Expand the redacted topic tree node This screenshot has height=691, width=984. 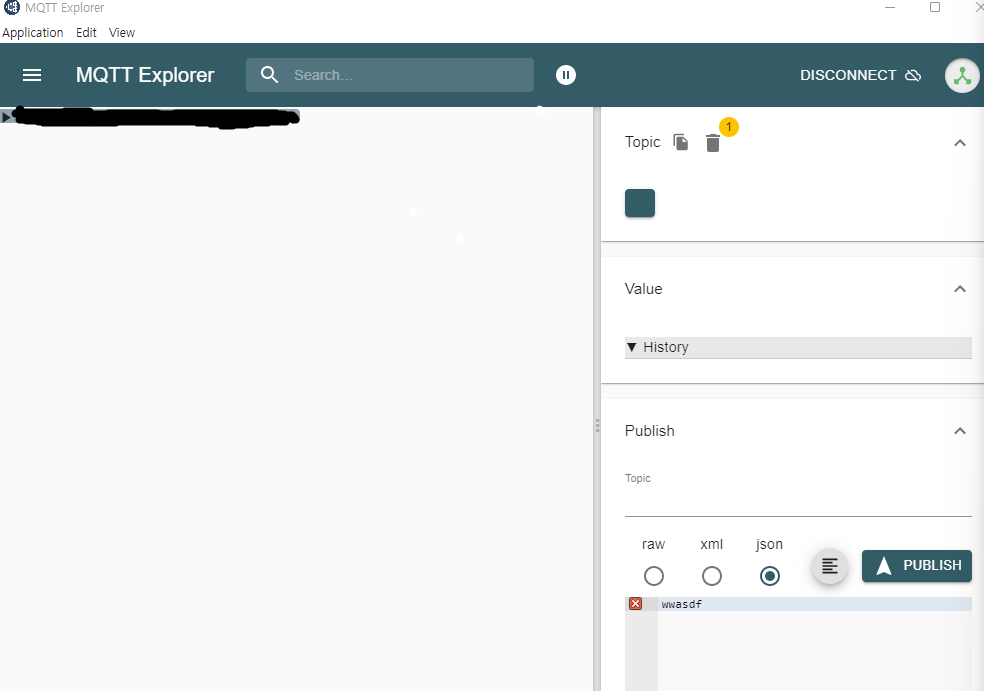pyautogui.click(x=6, y=117)
